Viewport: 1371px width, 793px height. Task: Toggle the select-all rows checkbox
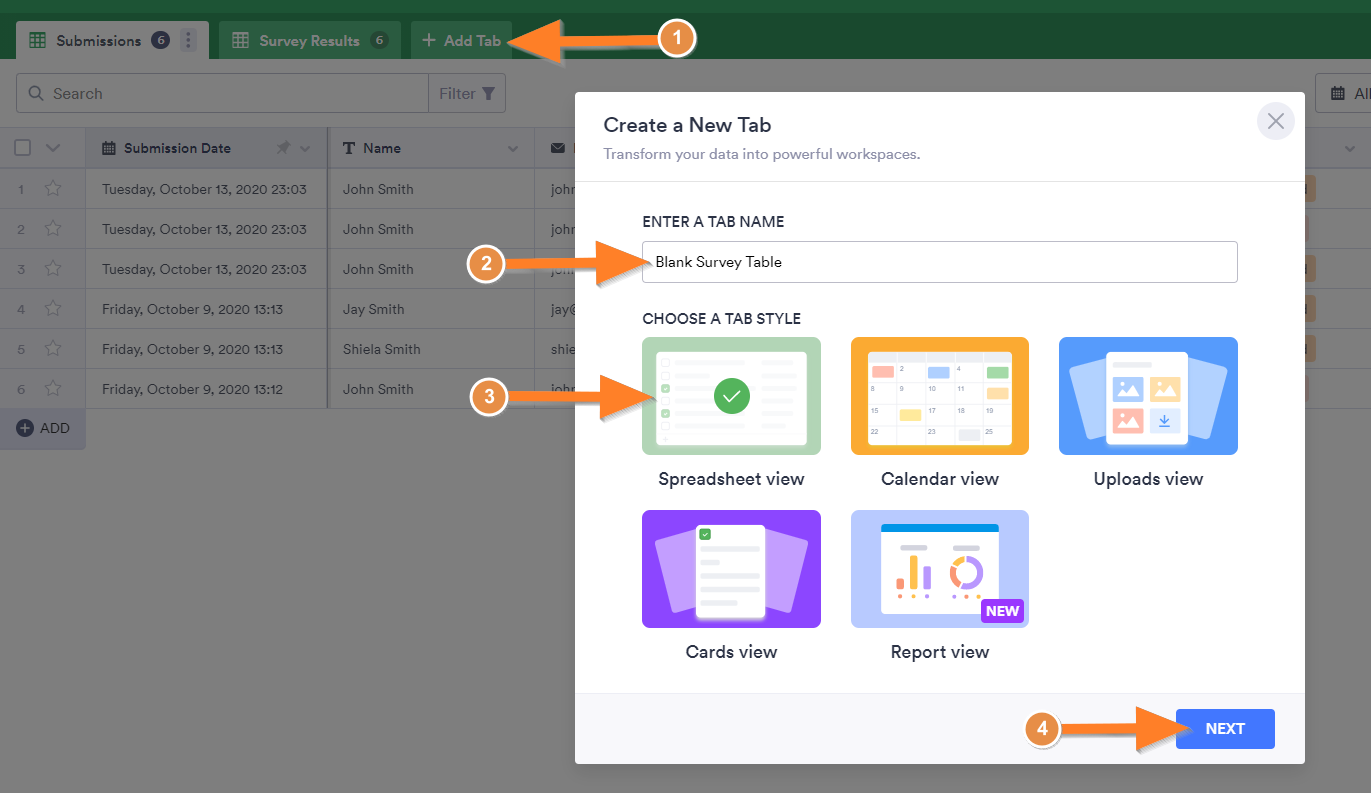tap(23, 148)
